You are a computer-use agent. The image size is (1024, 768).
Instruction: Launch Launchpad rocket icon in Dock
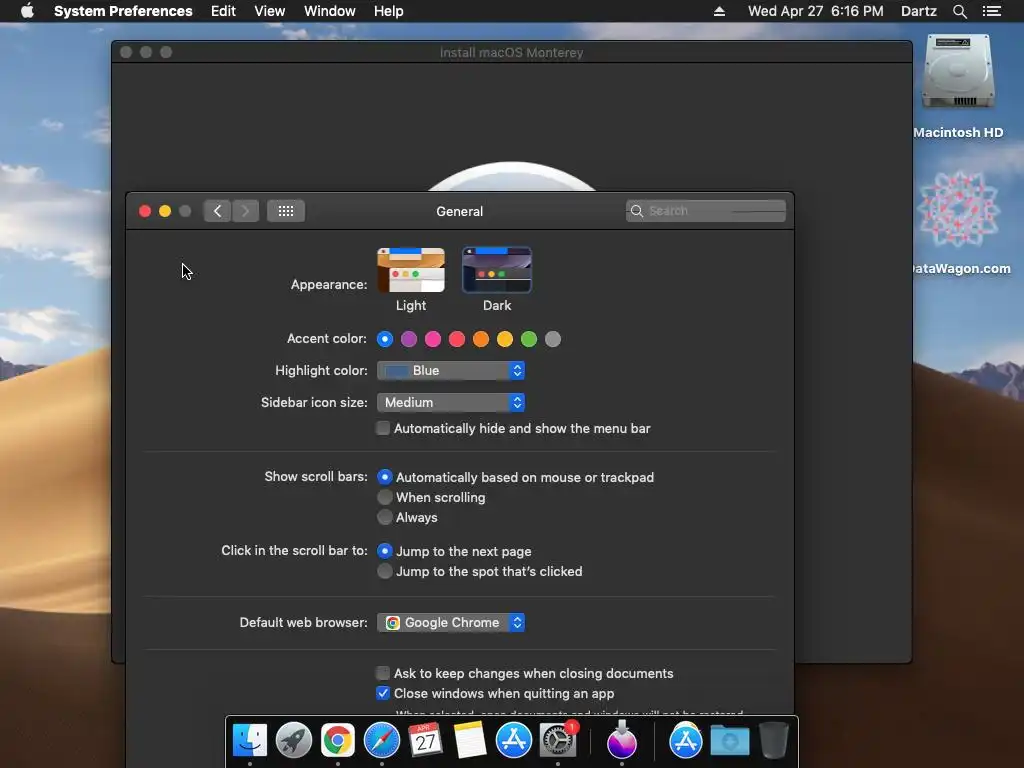(x=293, y=741)
